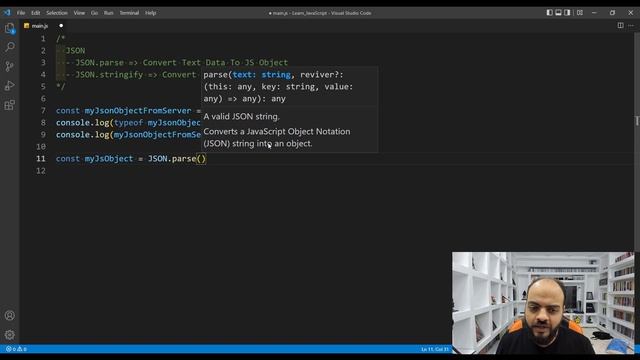Click myJsObject variable on line 11

109,158
